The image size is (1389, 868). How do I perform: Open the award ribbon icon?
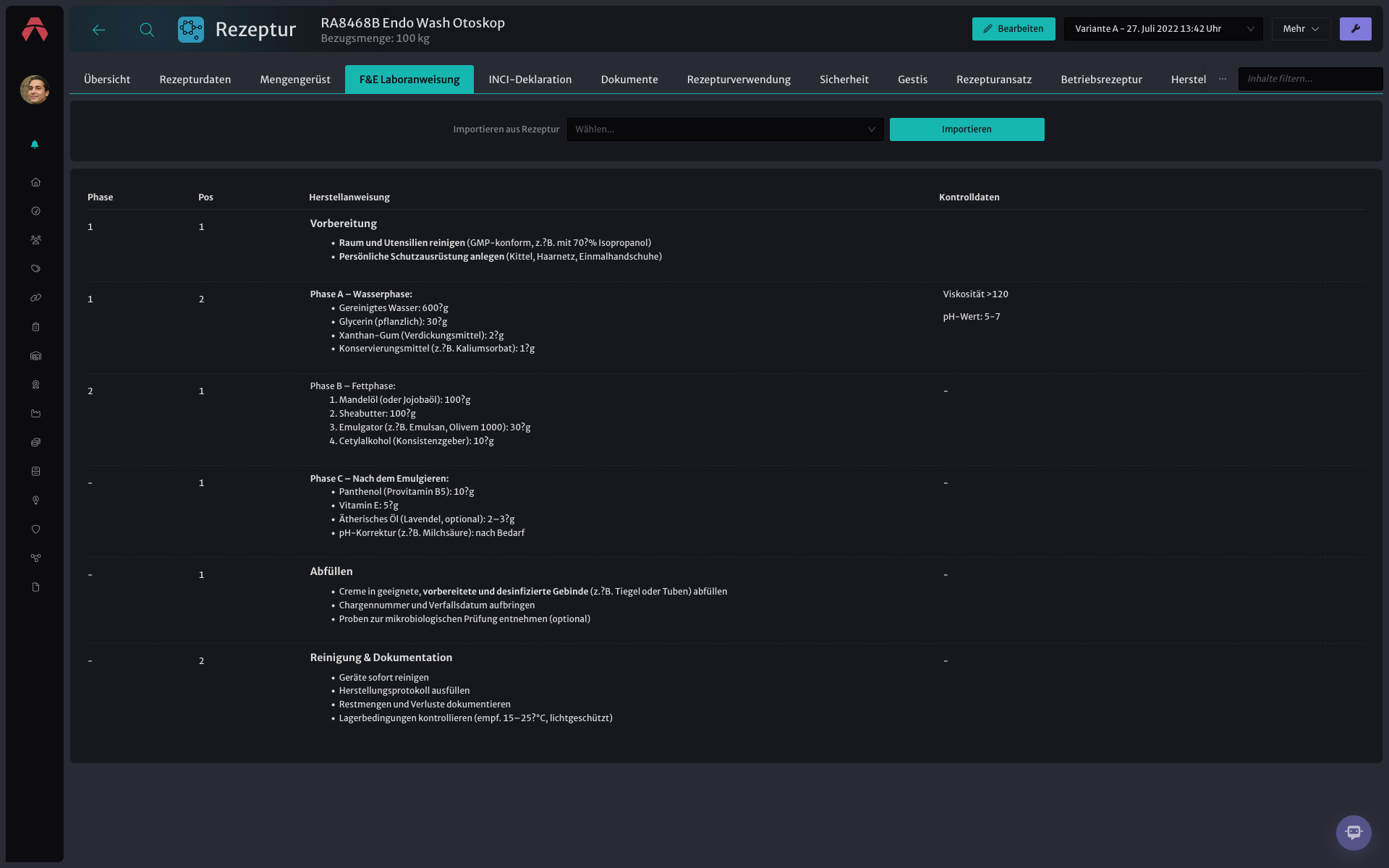(x=35, y=385)
